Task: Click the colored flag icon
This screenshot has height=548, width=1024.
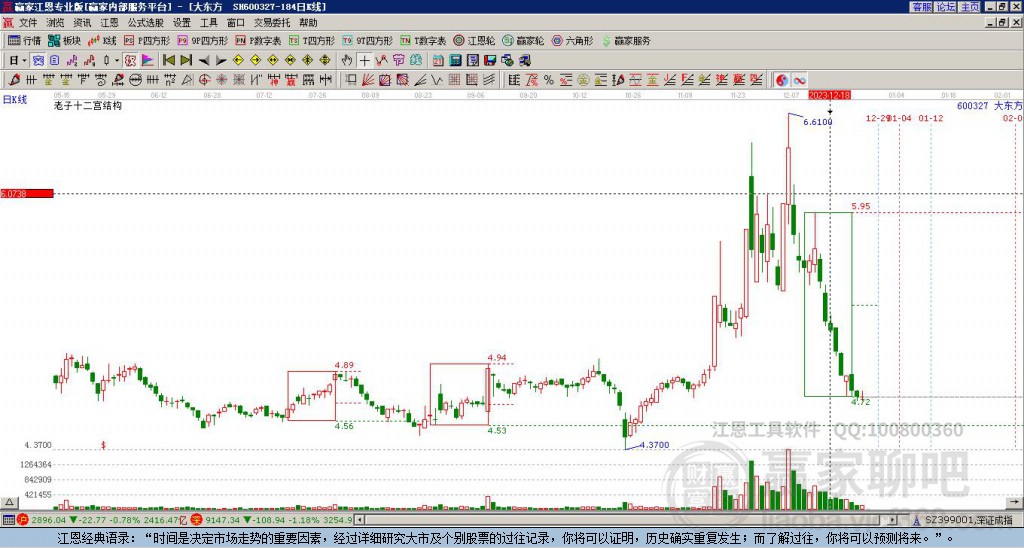Action: pos(148,61)
